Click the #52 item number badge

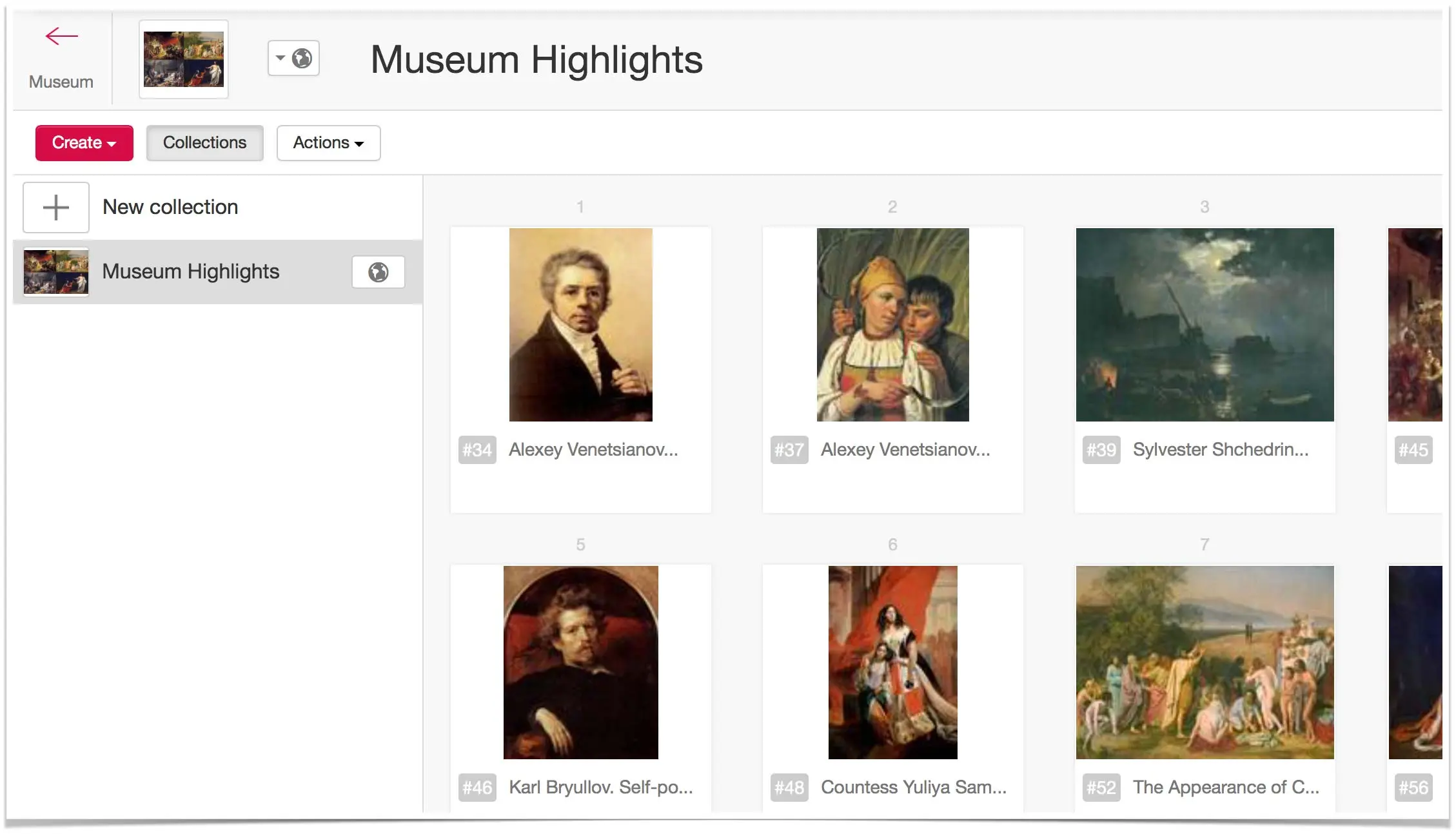(1101, 788)
